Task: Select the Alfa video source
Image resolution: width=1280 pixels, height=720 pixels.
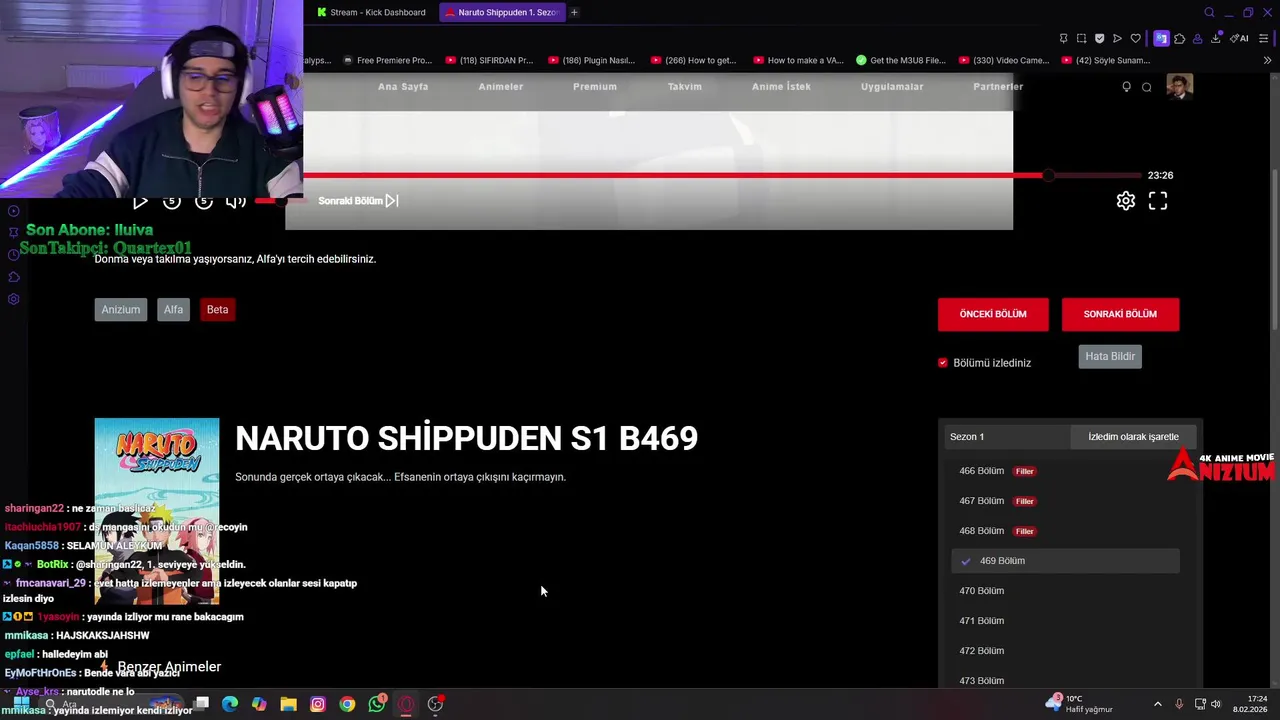Action: [173, 309]
